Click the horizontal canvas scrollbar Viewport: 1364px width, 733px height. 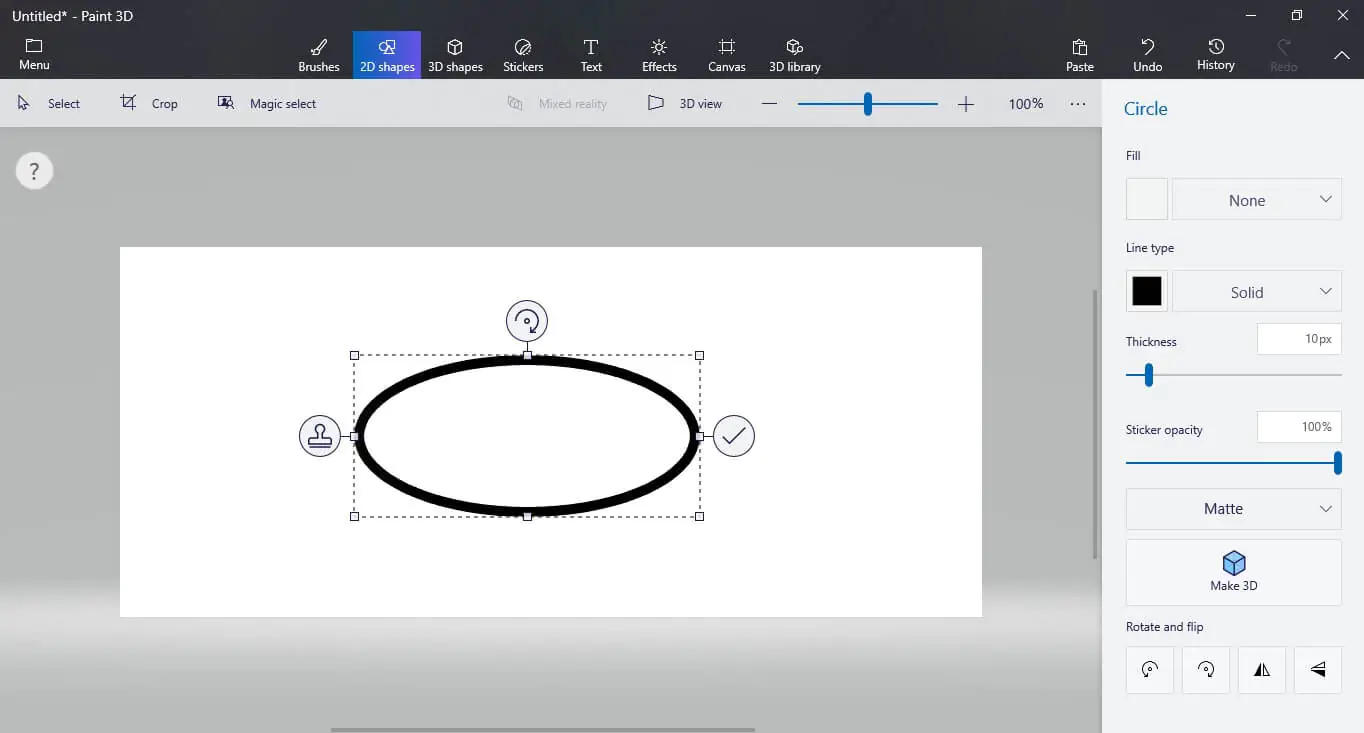click(x=543, y=730)
